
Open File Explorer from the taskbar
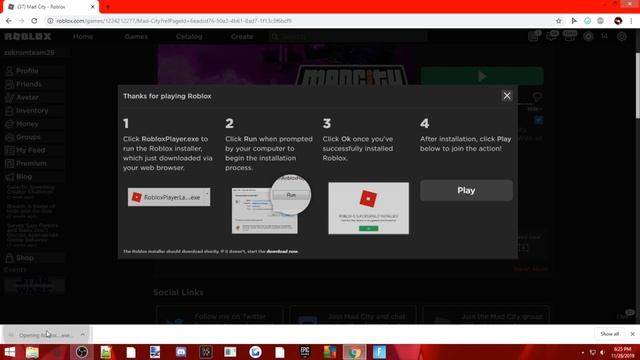point(32,352)
